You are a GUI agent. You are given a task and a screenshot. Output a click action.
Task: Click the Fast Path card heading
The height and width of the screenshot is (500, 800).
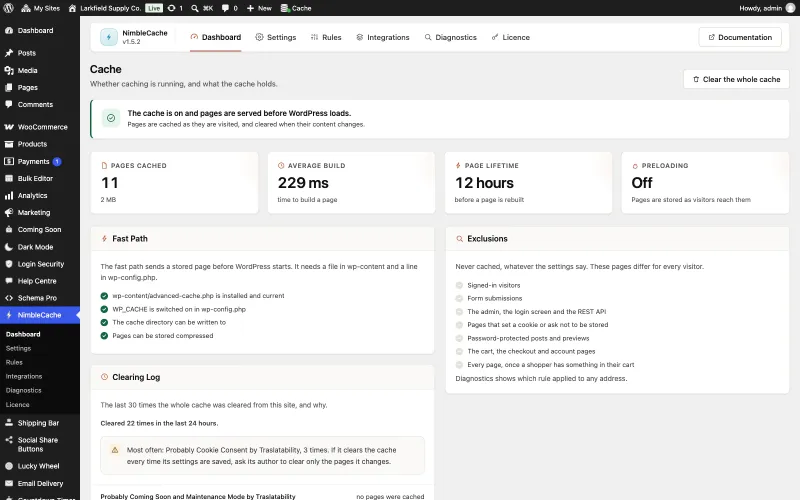[x=130, y=239]
